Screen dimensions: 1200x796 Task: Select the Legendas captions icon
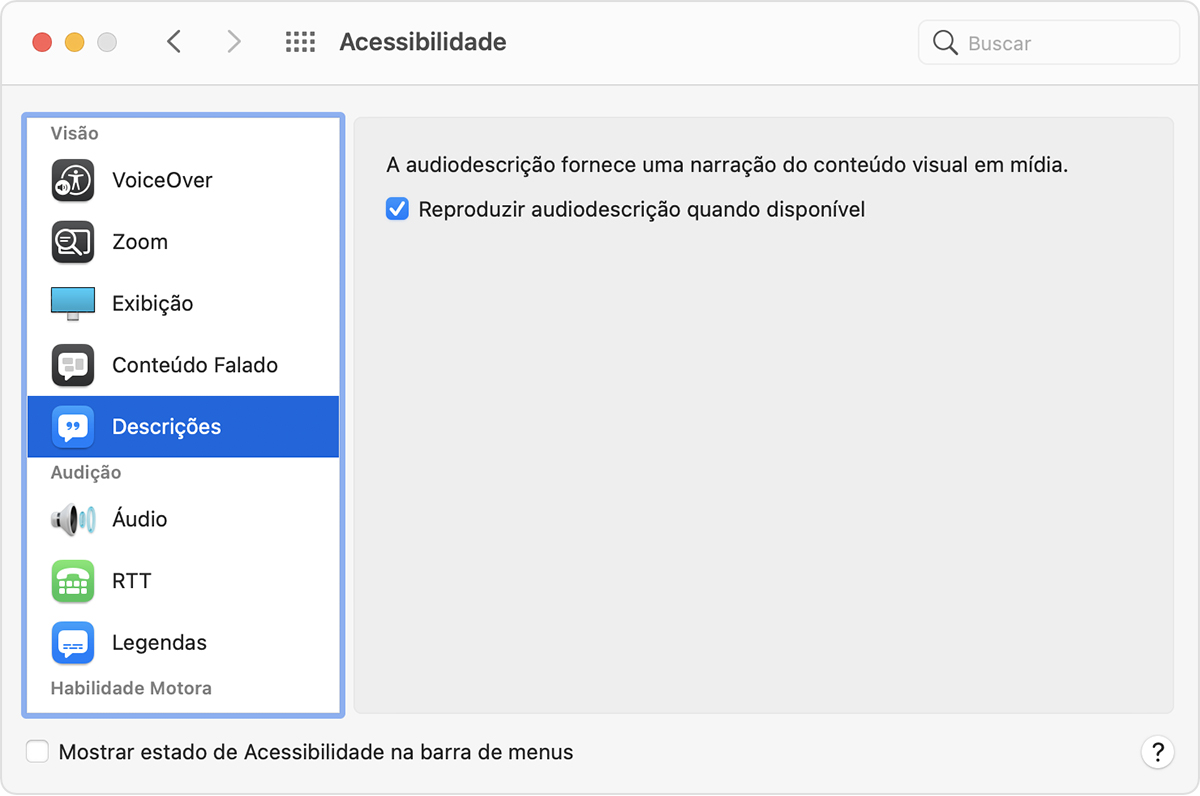pyautogui.click(x=73, y=643)
